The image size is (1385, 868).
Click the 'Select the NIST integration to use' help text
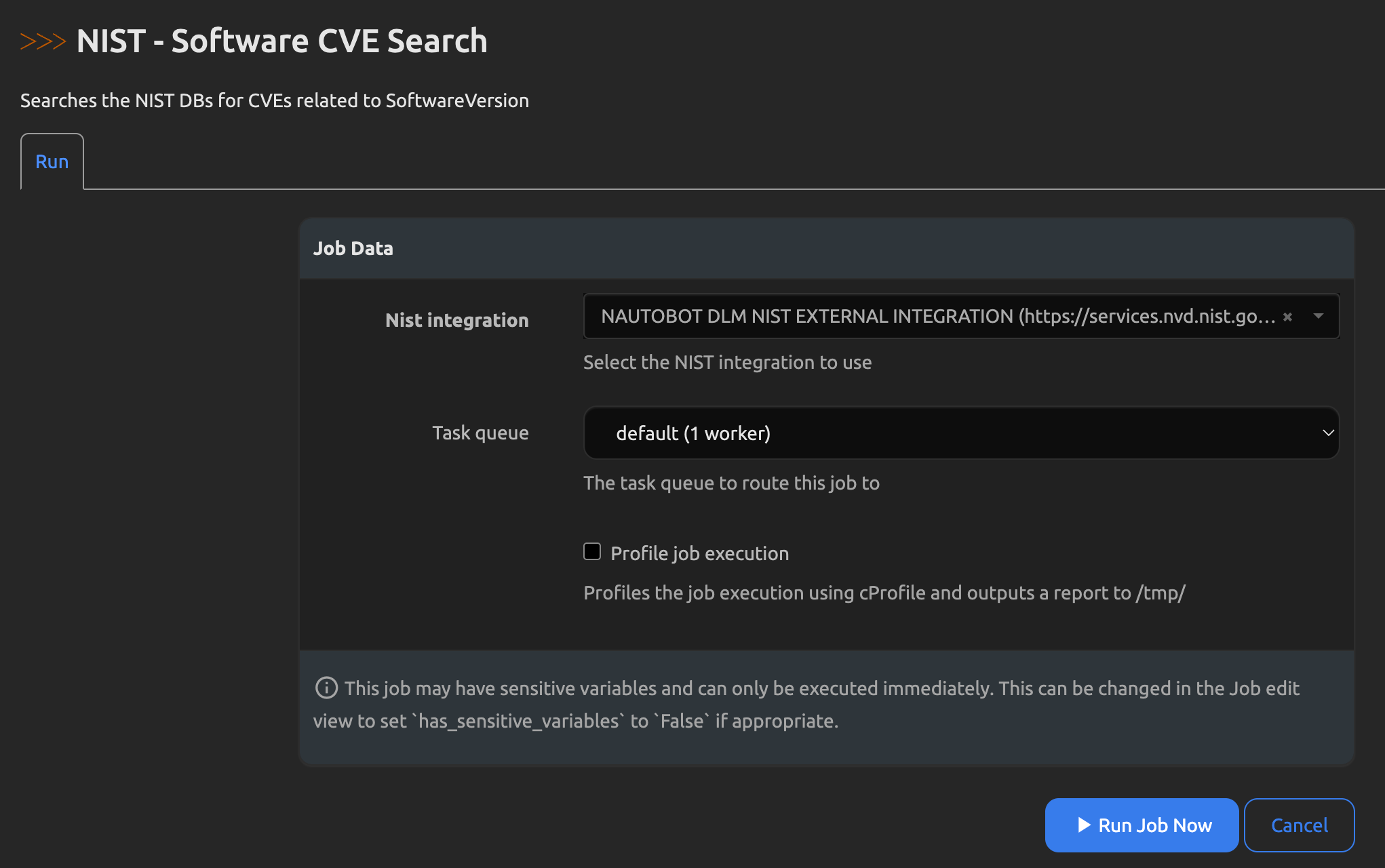point(727,362)
